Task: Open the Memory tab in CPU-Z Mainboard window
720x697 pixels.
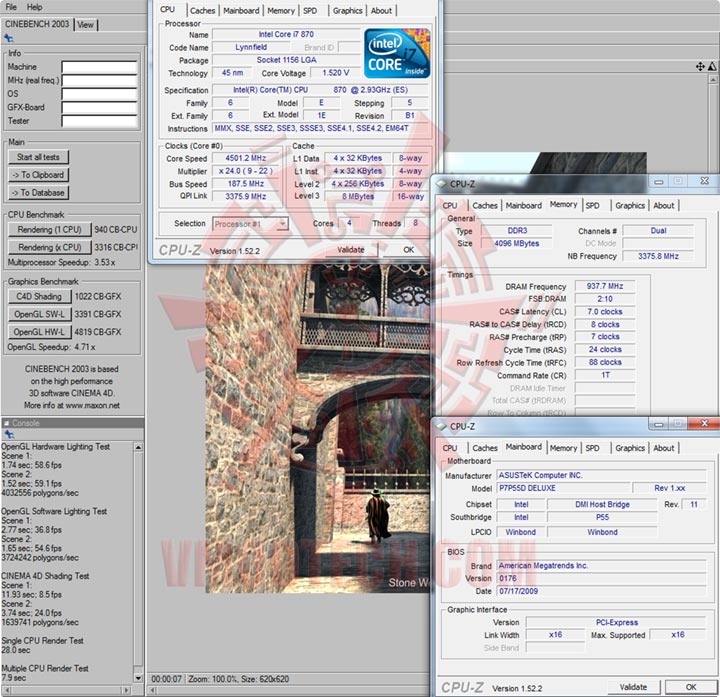Action: click(563, 448)
